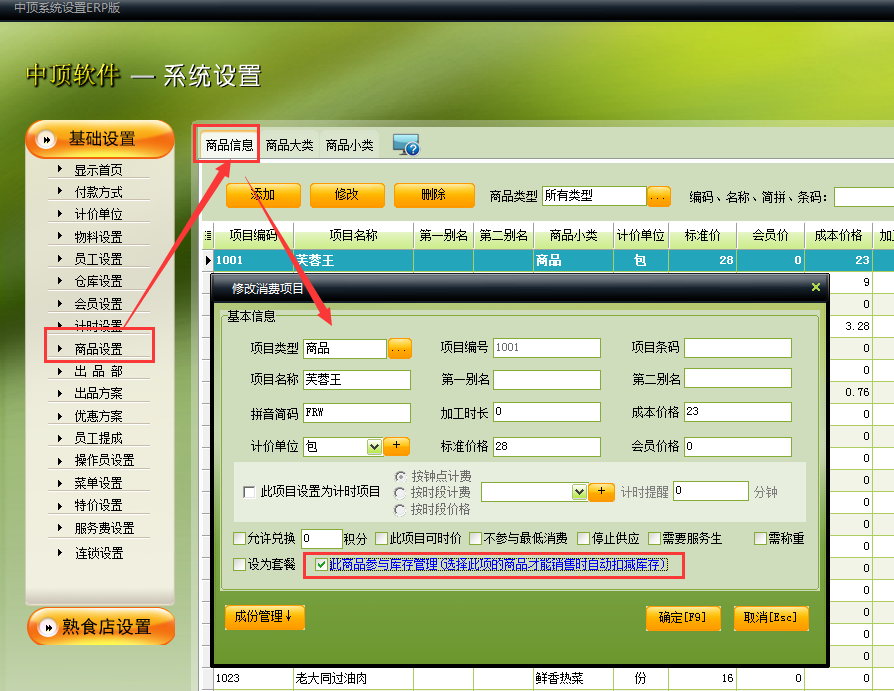
Task: Enable 停止供应 checkbox
Action: pos(583,538)
